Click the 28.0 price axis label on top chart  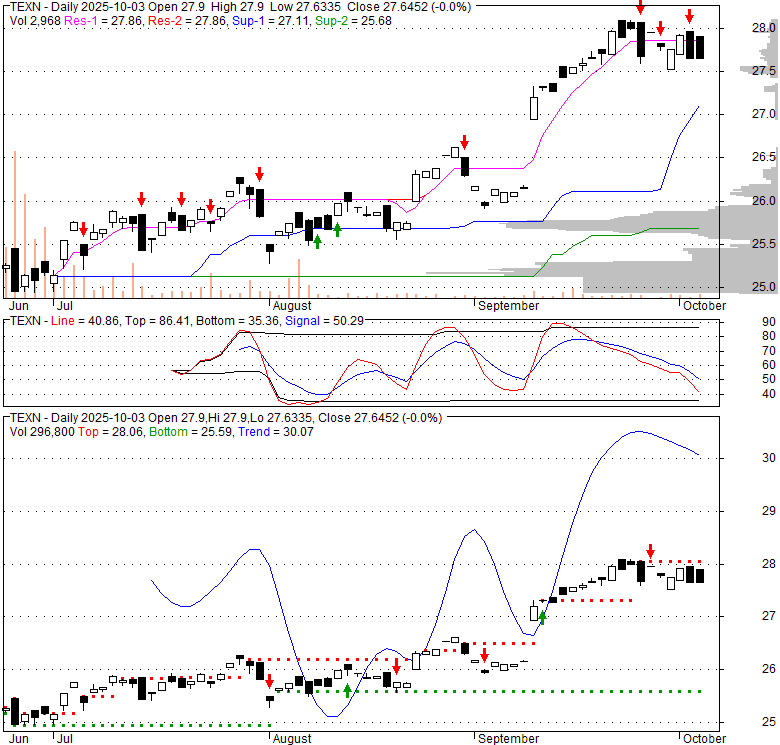point(764,28)
